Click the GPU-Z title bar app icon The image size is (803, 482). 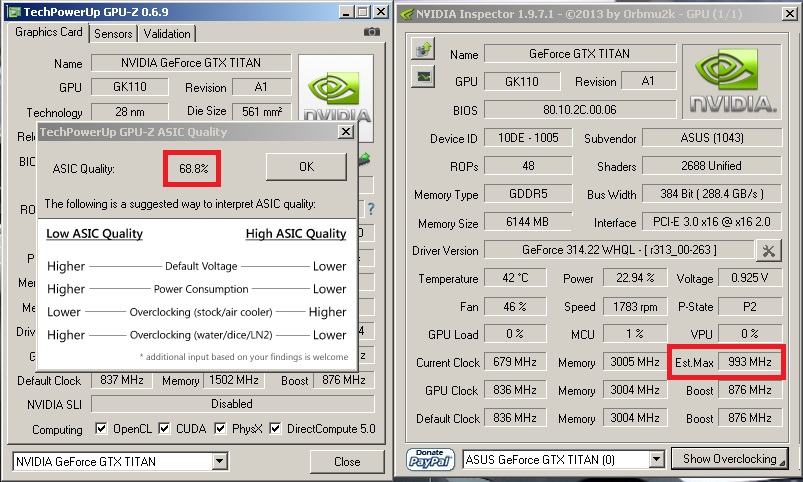15,11
